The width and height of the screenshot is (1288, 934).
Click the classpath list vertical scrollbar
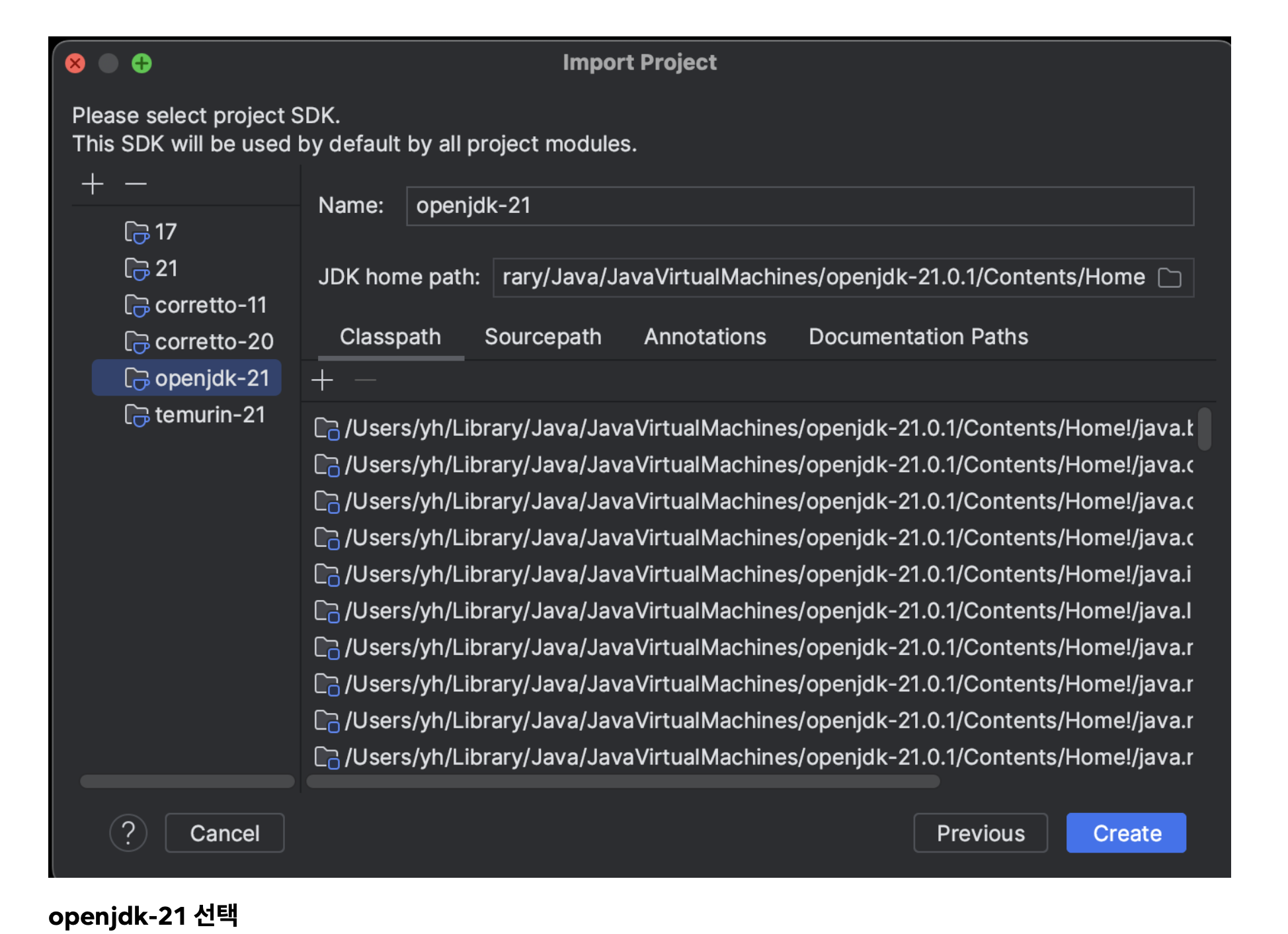(1204, 430)
